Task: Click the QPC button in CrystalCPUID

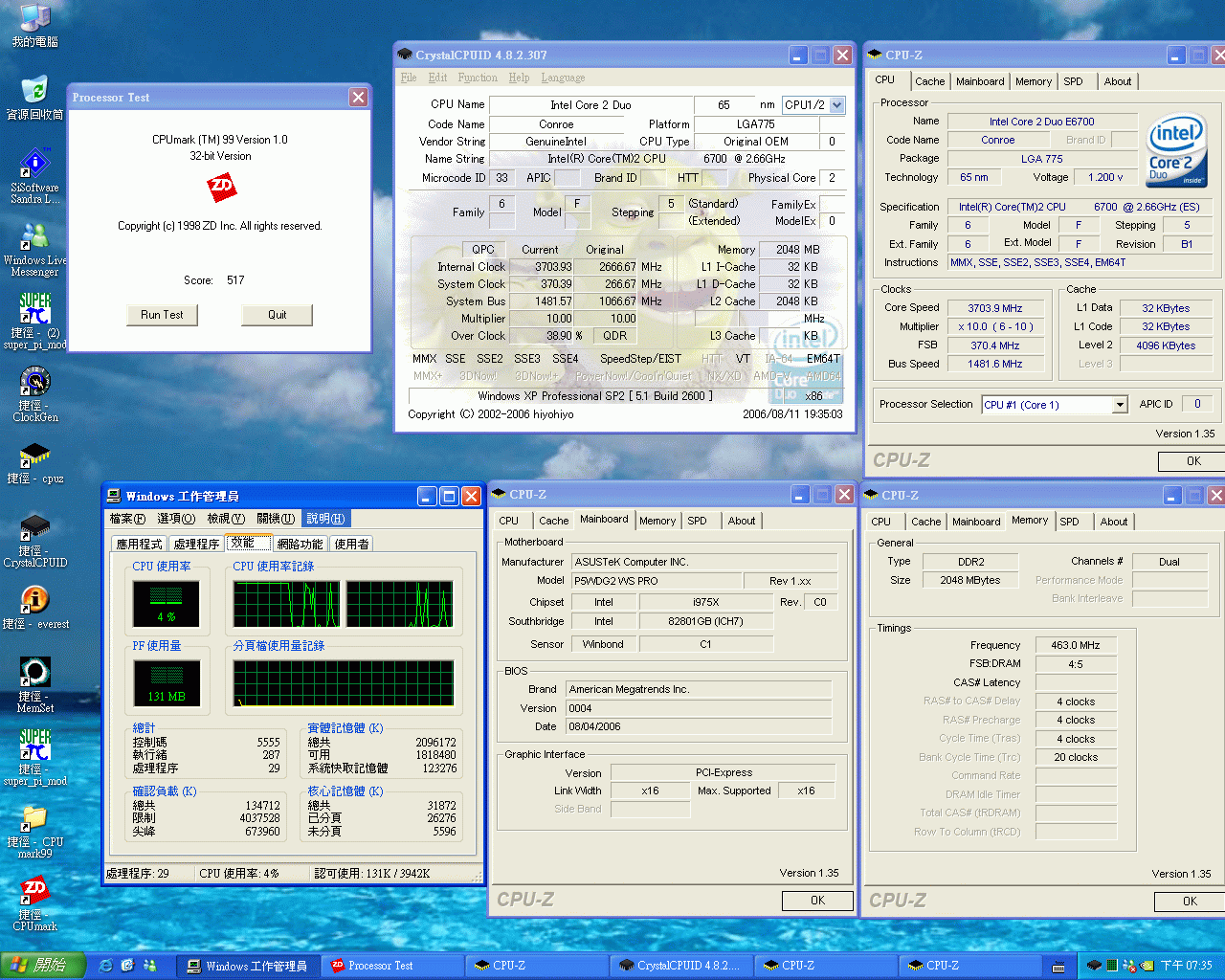Action: (483, 250)
